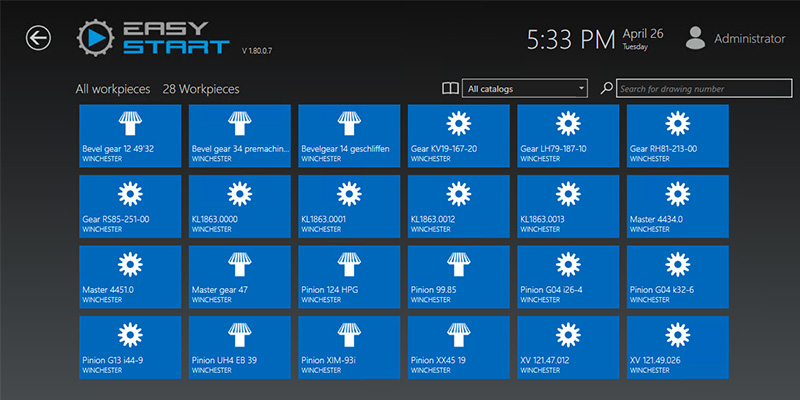Click the bevel icon on Bevel gear 34 premachin
The image size is (800, 400).
[x=239, y=123]
